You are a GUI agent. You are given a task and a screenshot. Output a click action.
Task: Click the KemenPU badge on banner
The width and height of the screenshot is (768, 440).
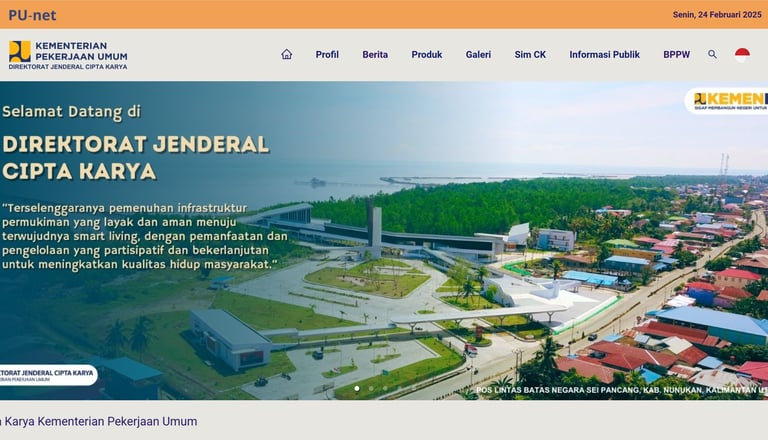(x=726, y=100)
